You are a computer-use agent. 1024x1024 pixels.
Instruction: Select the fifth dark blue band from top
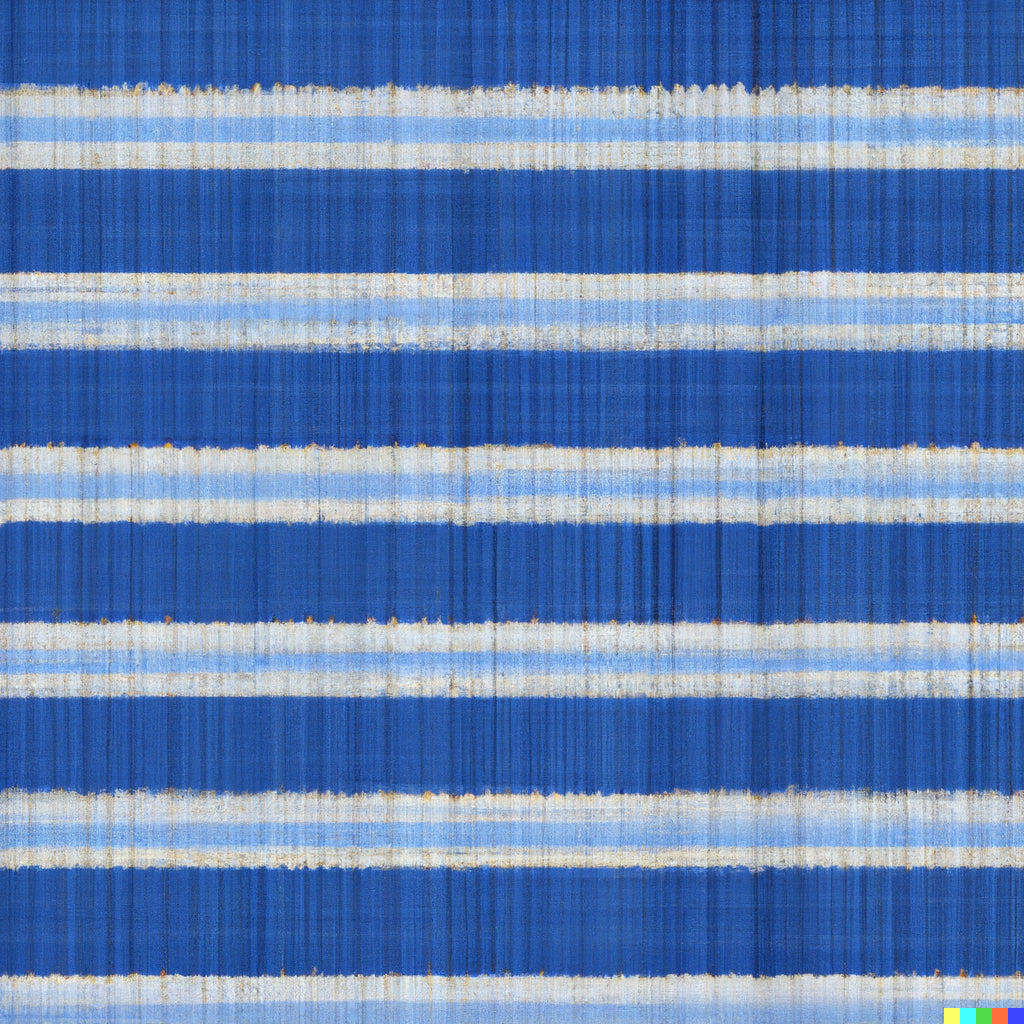(512, 745)
